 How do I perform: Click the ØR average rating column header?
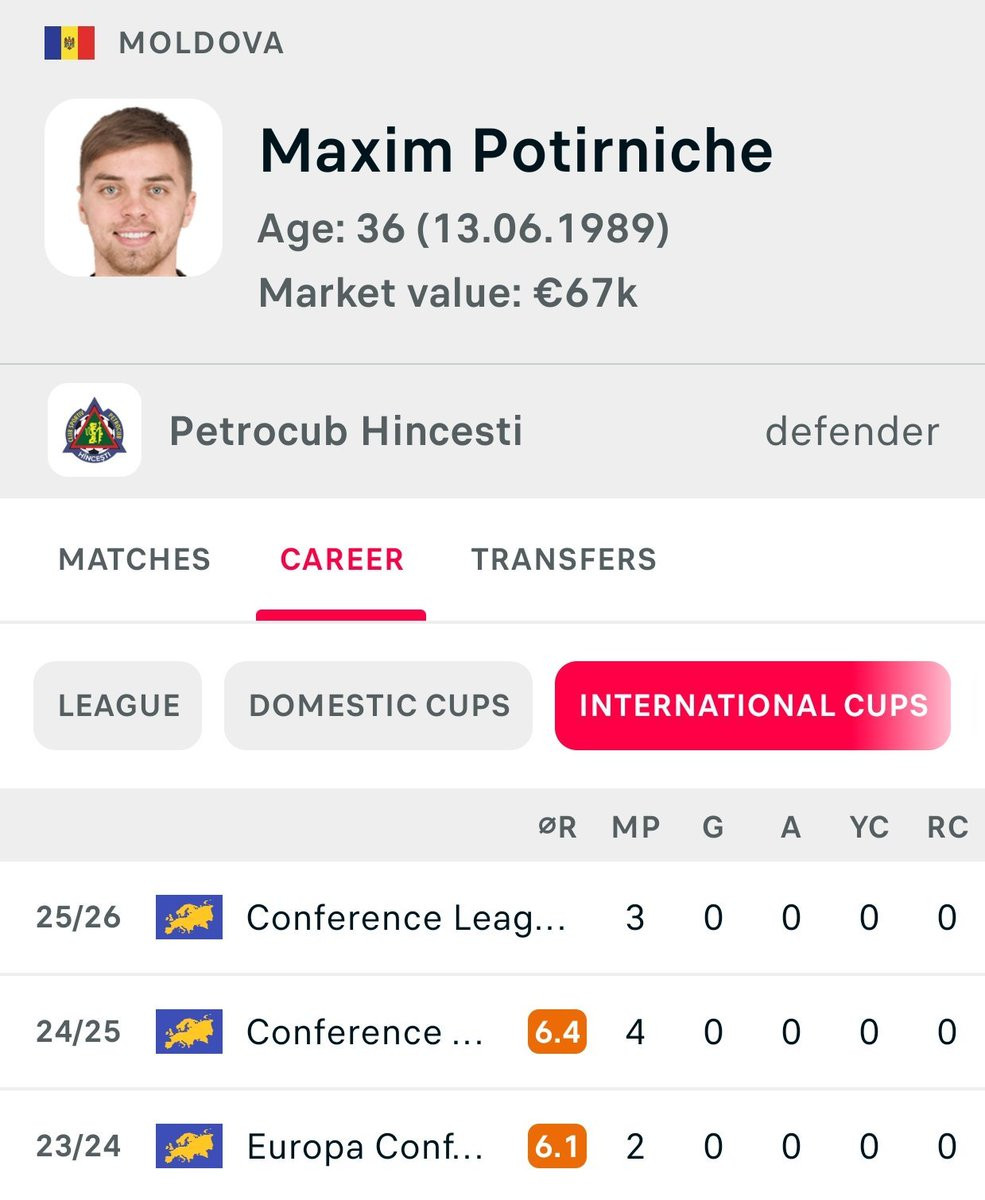point(558,827)
